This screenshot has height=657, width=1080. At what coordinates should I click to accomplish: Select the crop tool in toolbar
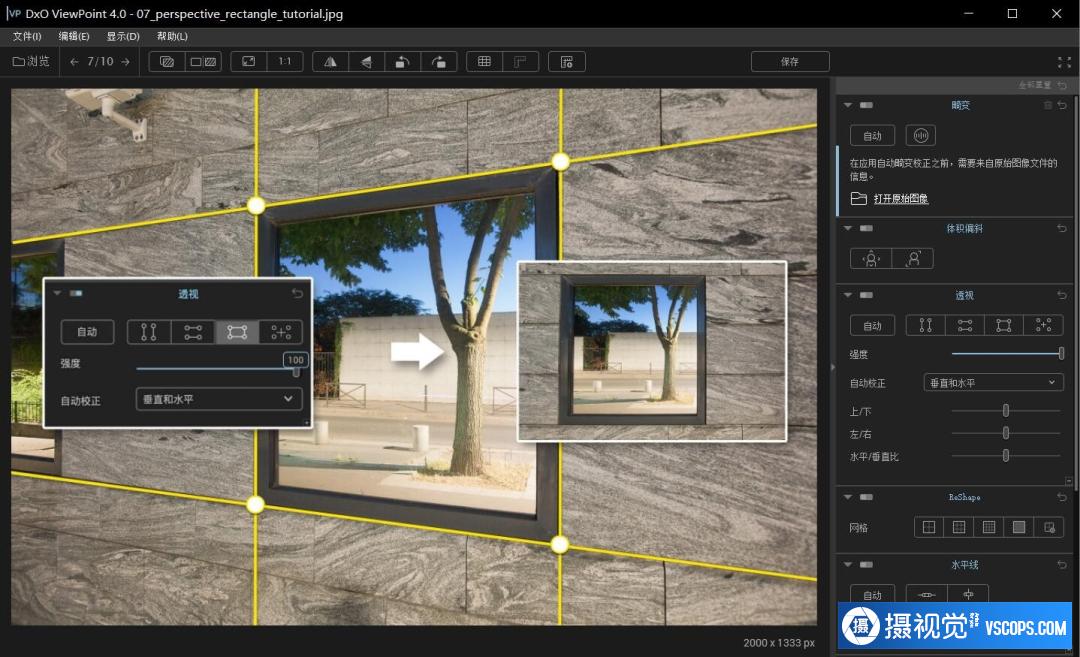(x=520, y=62)
